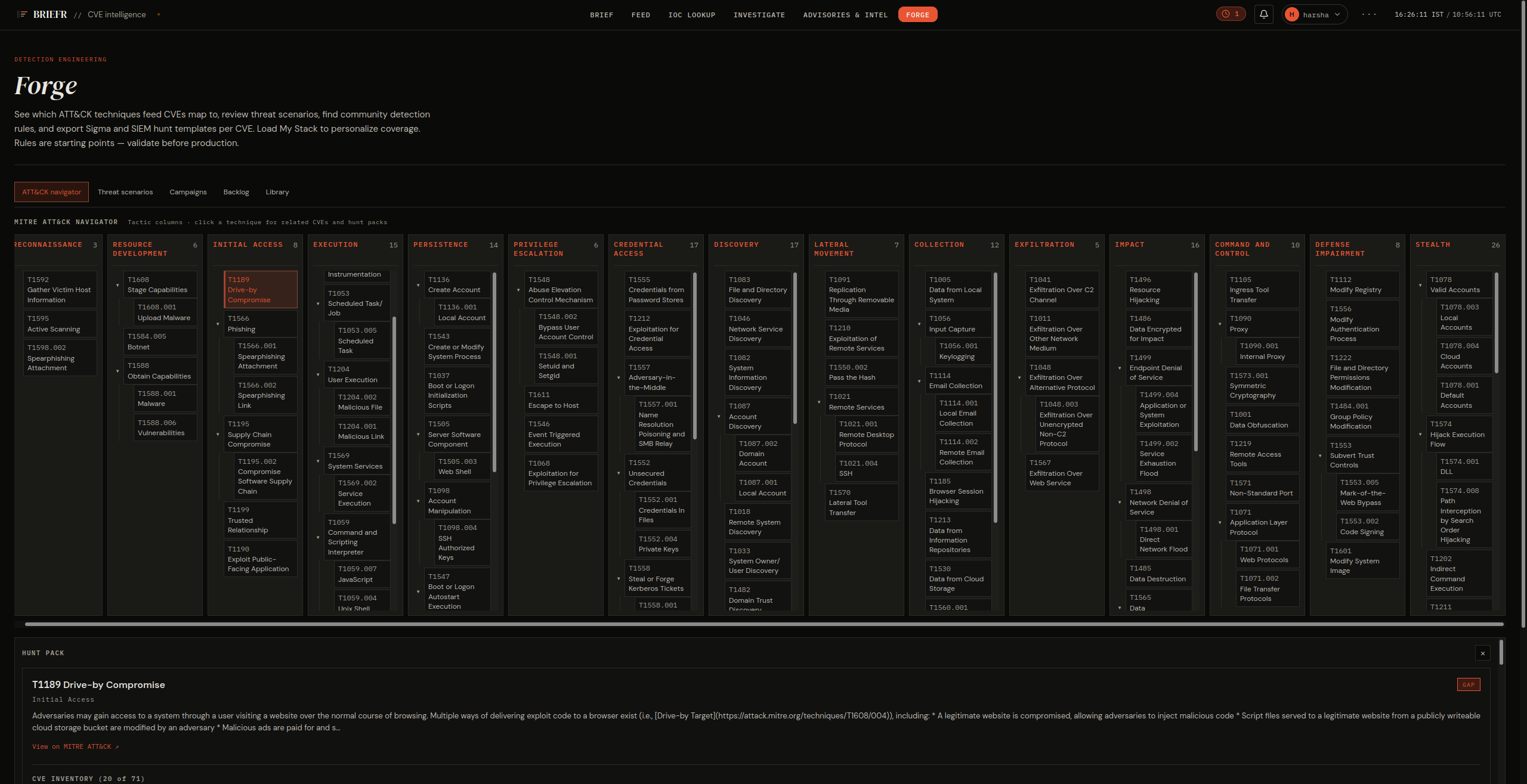Collapse T1053 Scheduled Task/Job group
Screen dimensions: 1527x784
(318, 304)
